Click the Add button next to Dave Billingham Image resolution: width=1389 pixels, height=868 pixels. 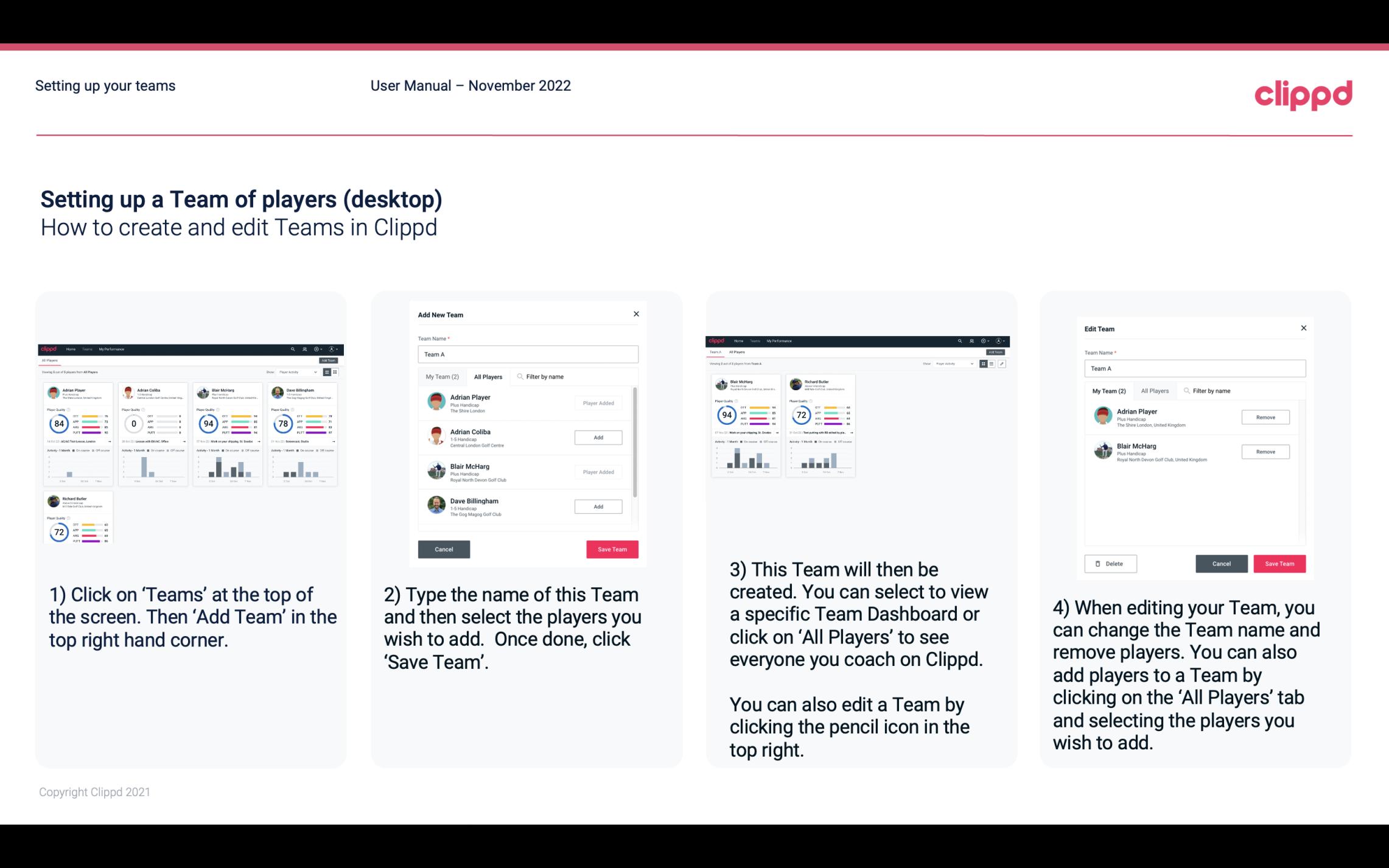pos(597,506)
